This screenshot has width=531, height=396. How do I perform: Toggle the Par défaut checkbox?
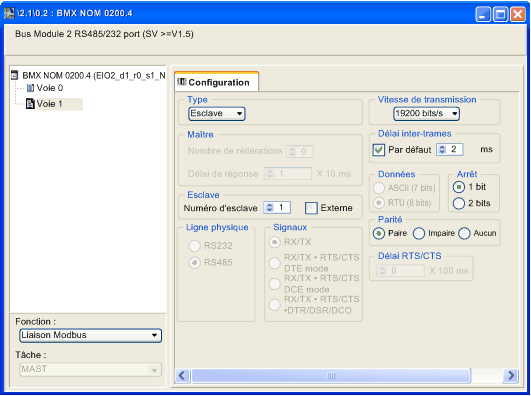378,150
